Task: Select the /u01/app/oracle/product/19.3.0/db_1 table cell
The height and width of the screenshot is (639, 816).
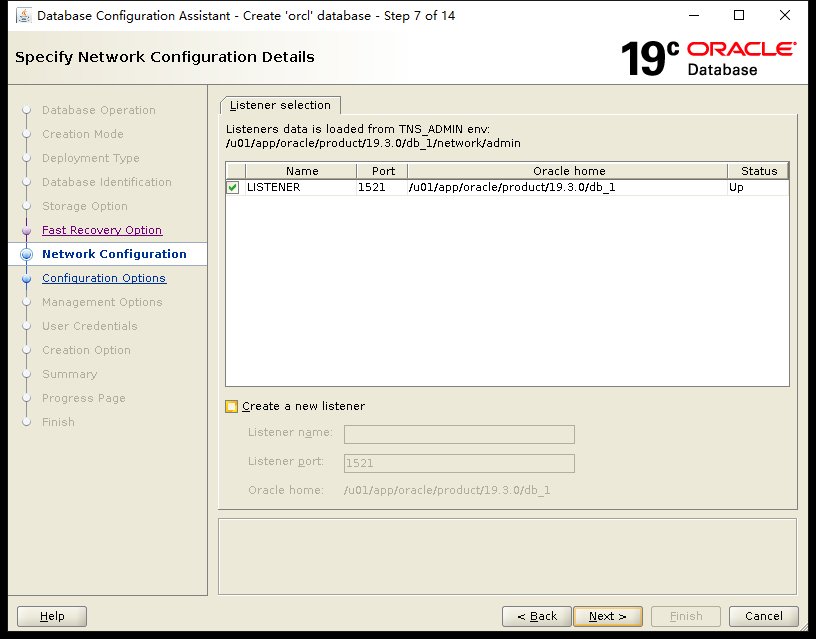Action: [568, 187]
